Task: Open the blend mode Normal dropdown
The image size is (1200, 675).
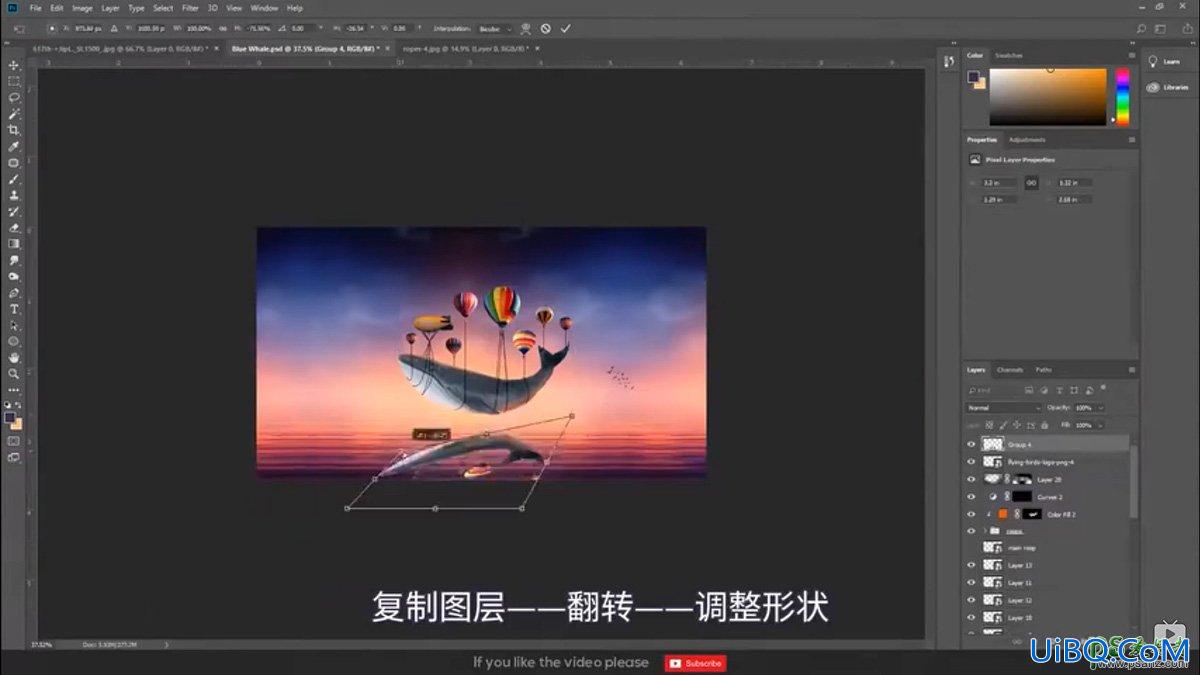Action: tap(1004, 408)
